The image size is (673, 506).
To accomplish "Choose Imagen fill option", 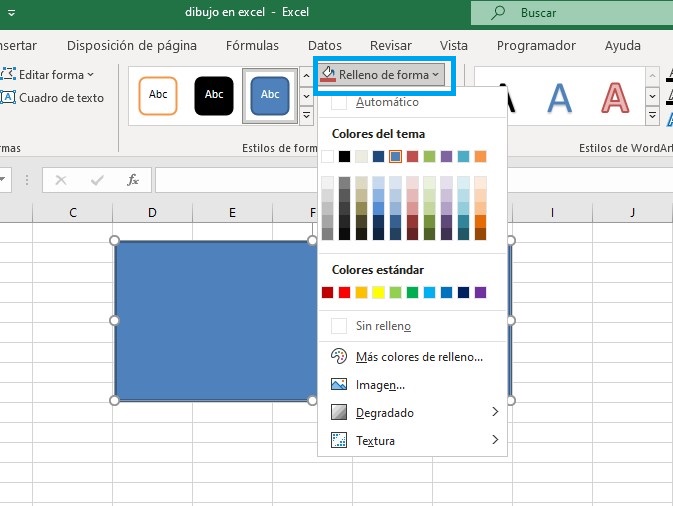I will [412, 385].
